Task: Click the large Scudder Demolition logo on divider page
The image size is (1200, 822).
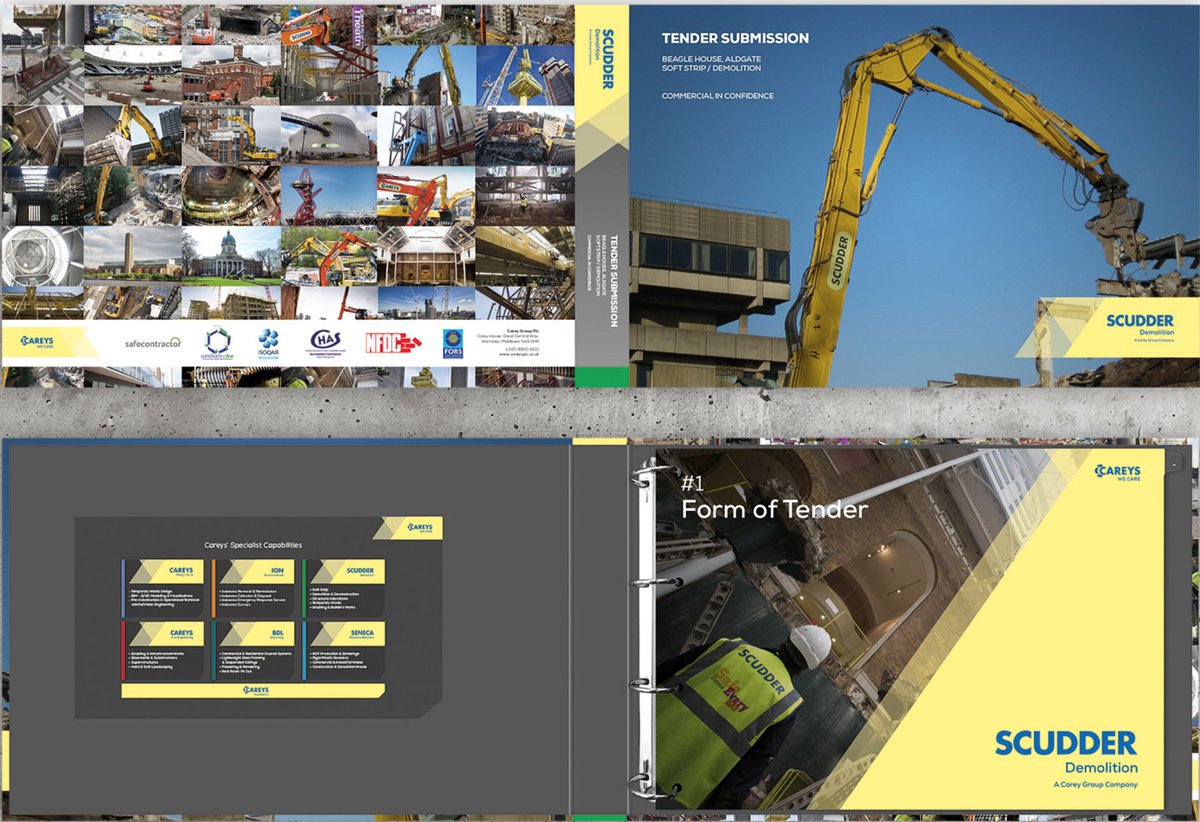Action: (x=1066, y=752)
